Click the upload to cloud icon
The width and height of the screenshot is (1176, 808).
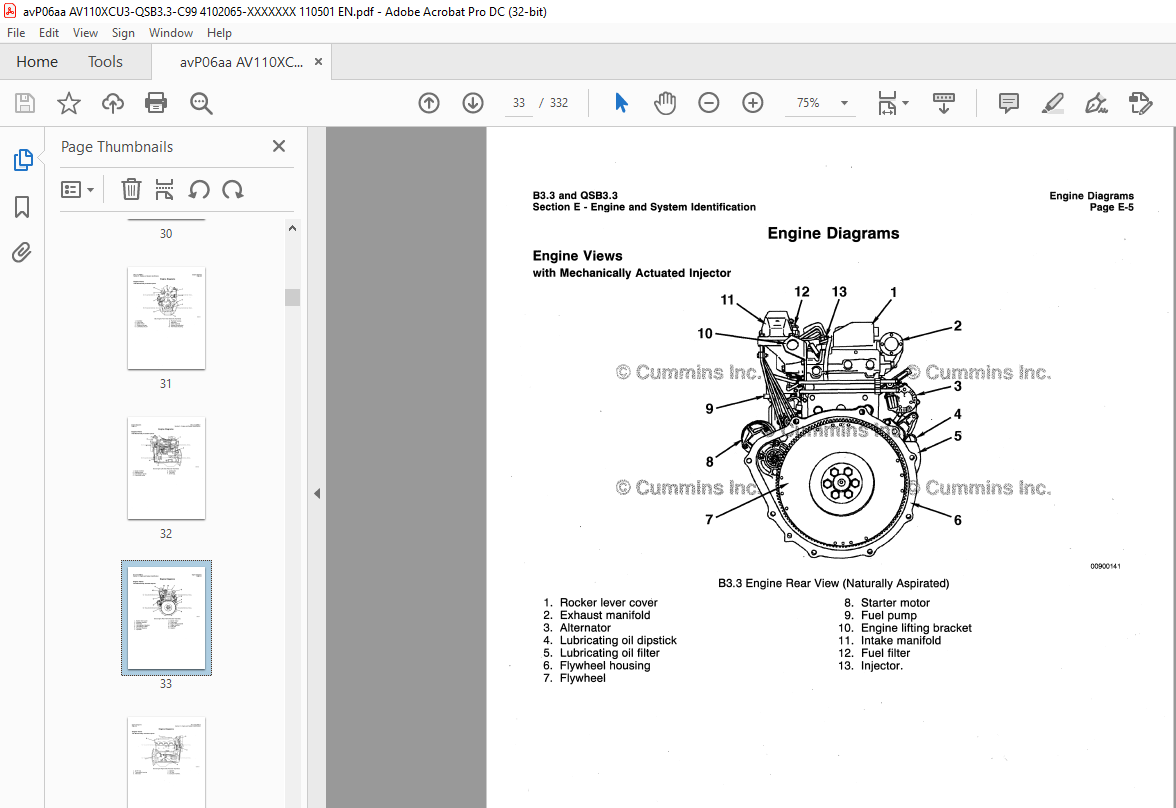(112, 103)
